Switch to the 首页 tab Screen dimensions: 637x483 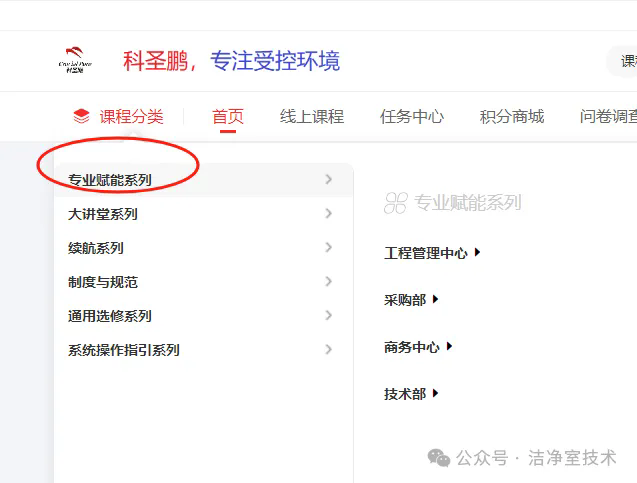(228, 116)
